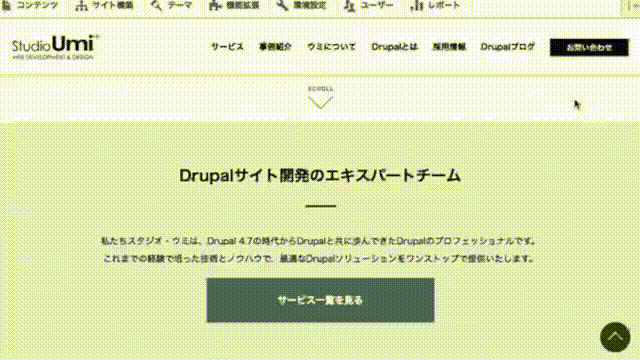Go to the 事例紹介 navigation link
Screen dimensions: 640x360
tap(275, 47)
